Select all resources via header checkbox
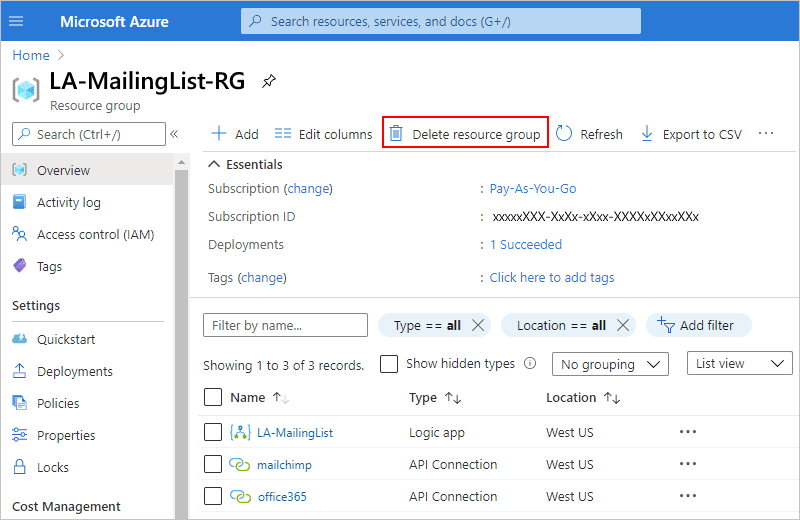 point(213,397)
